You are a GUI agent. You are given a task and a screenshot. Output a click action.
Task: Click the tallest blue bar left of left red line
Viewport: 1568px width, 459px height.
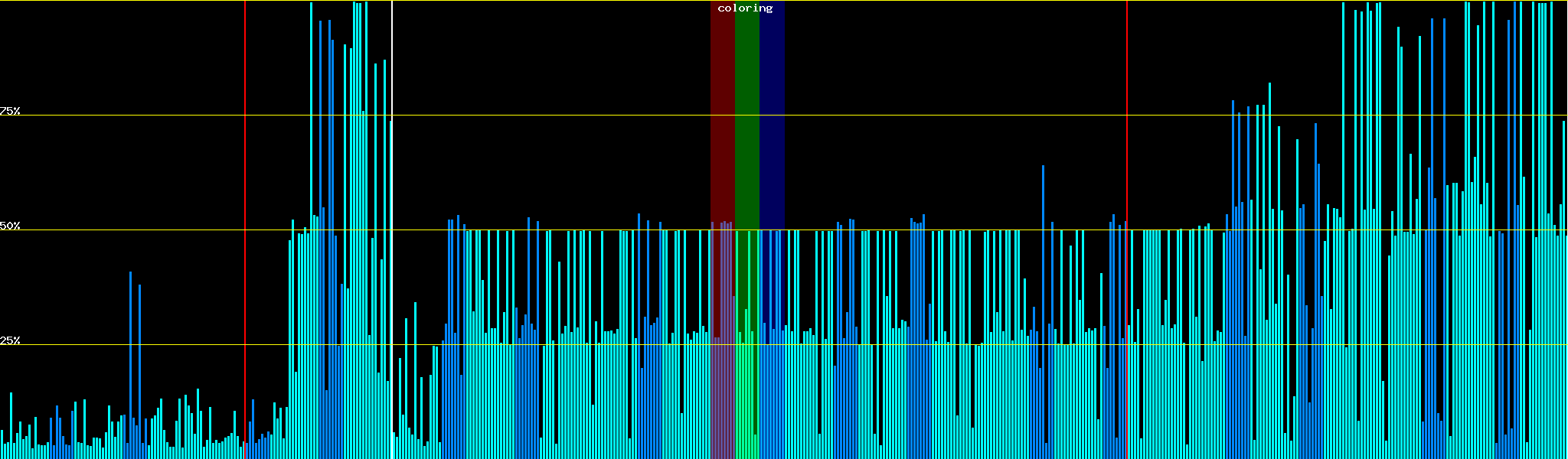coord(131,360)
